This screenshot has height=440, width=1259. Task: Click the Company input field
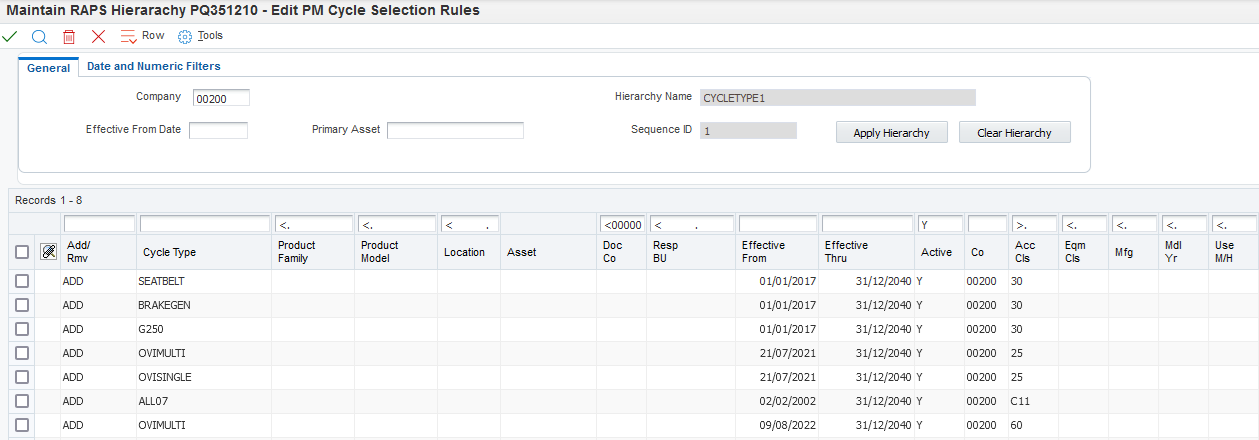coord(220,98)
